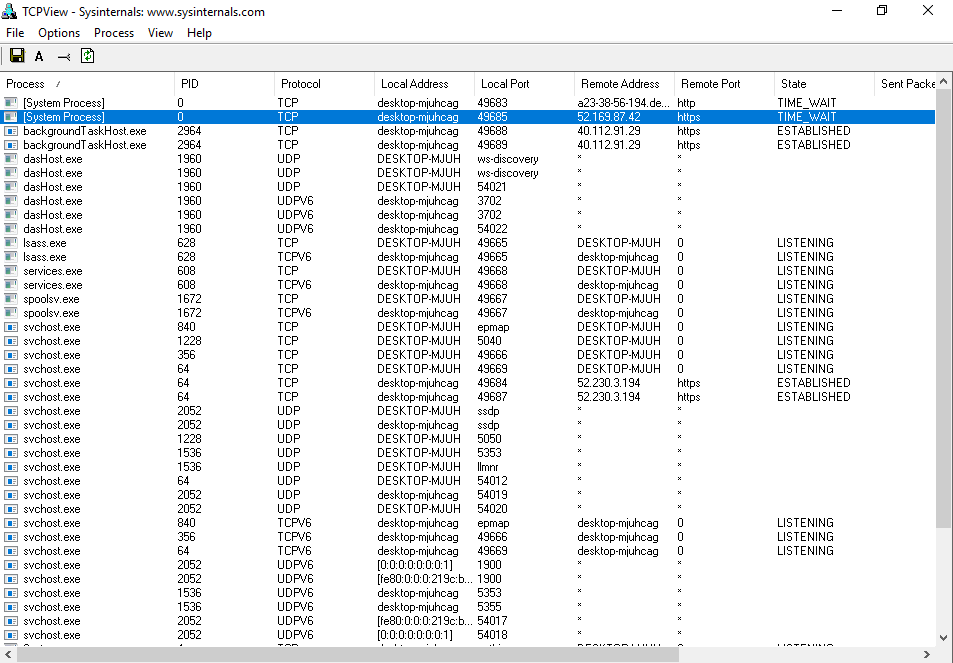Sort by the Process column header
953x663 pixels.
click(x=87, y=84)
